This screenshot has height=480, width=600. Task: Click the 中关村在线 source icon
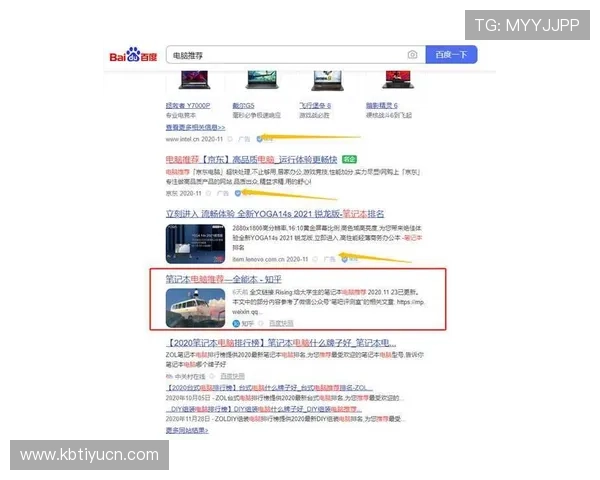click(169, 377)
